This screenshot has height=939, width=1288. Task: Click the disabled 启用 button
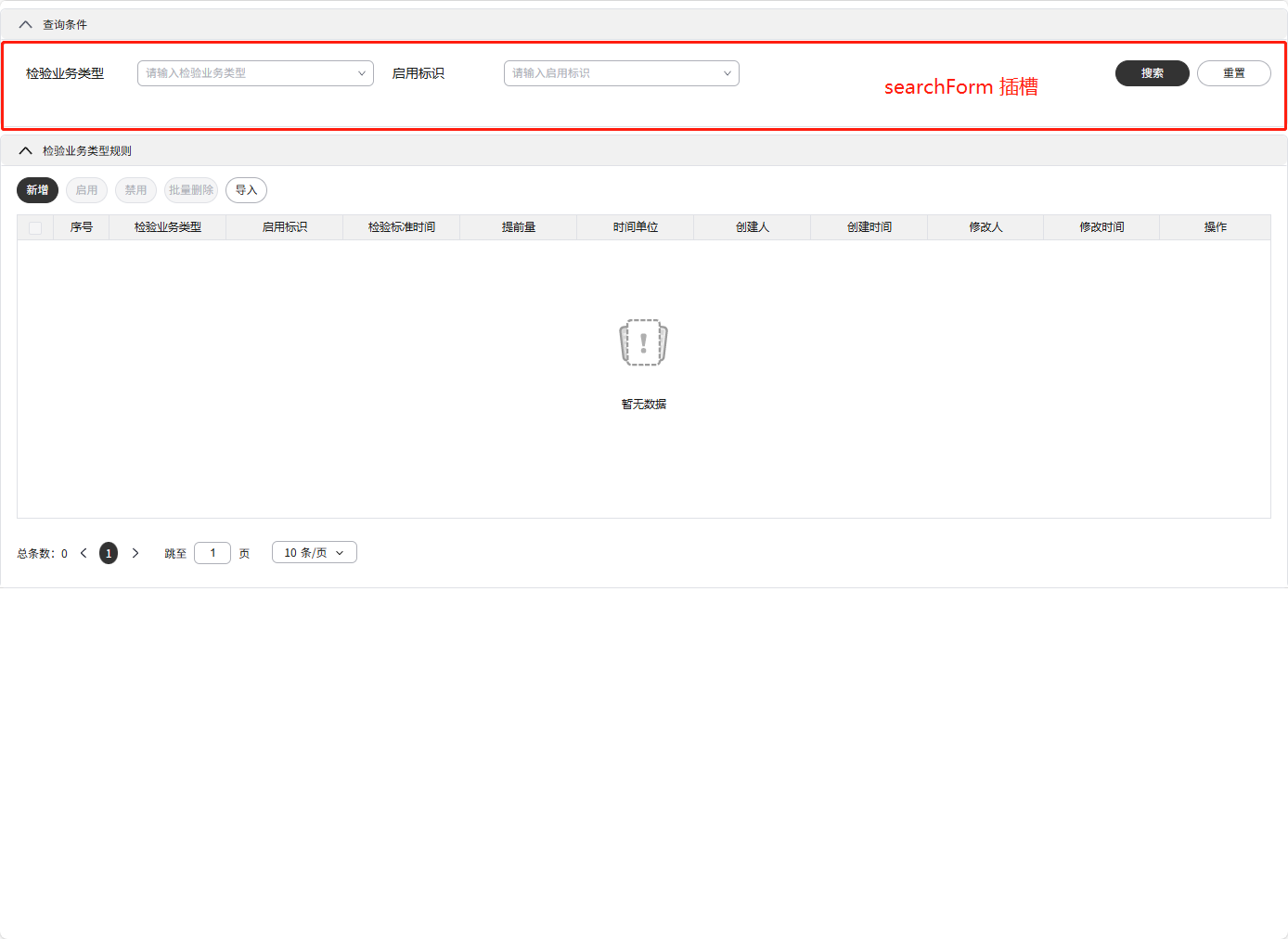86,189
